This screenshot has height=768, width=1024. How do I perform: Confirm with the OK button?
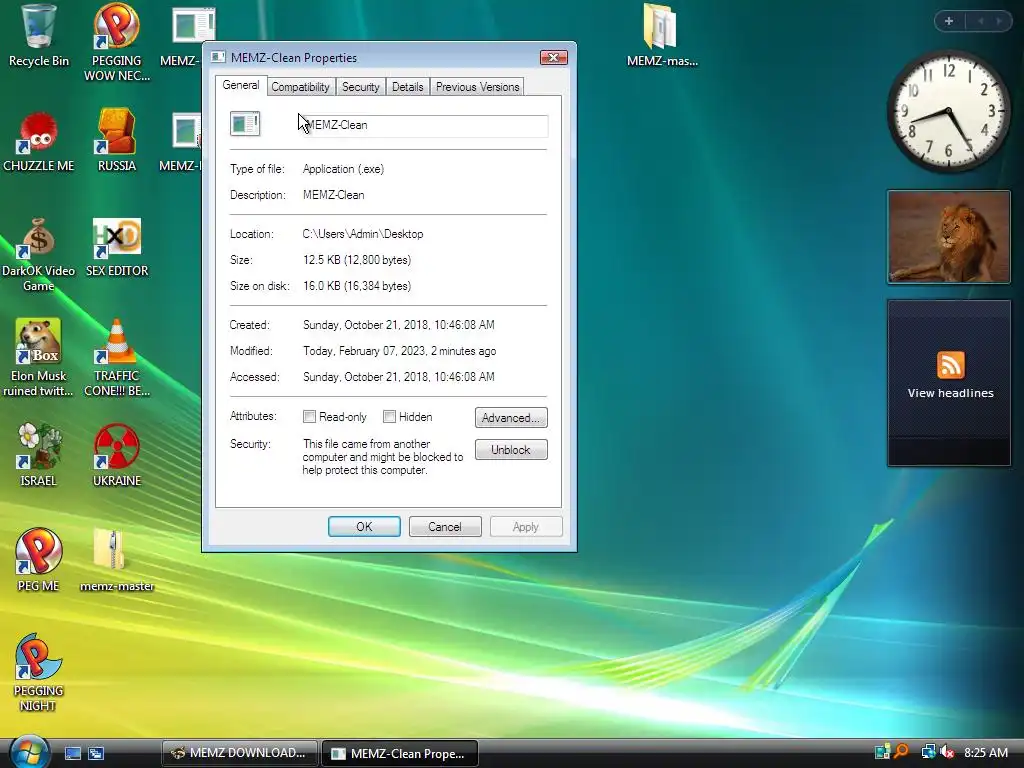pos(364,527)
